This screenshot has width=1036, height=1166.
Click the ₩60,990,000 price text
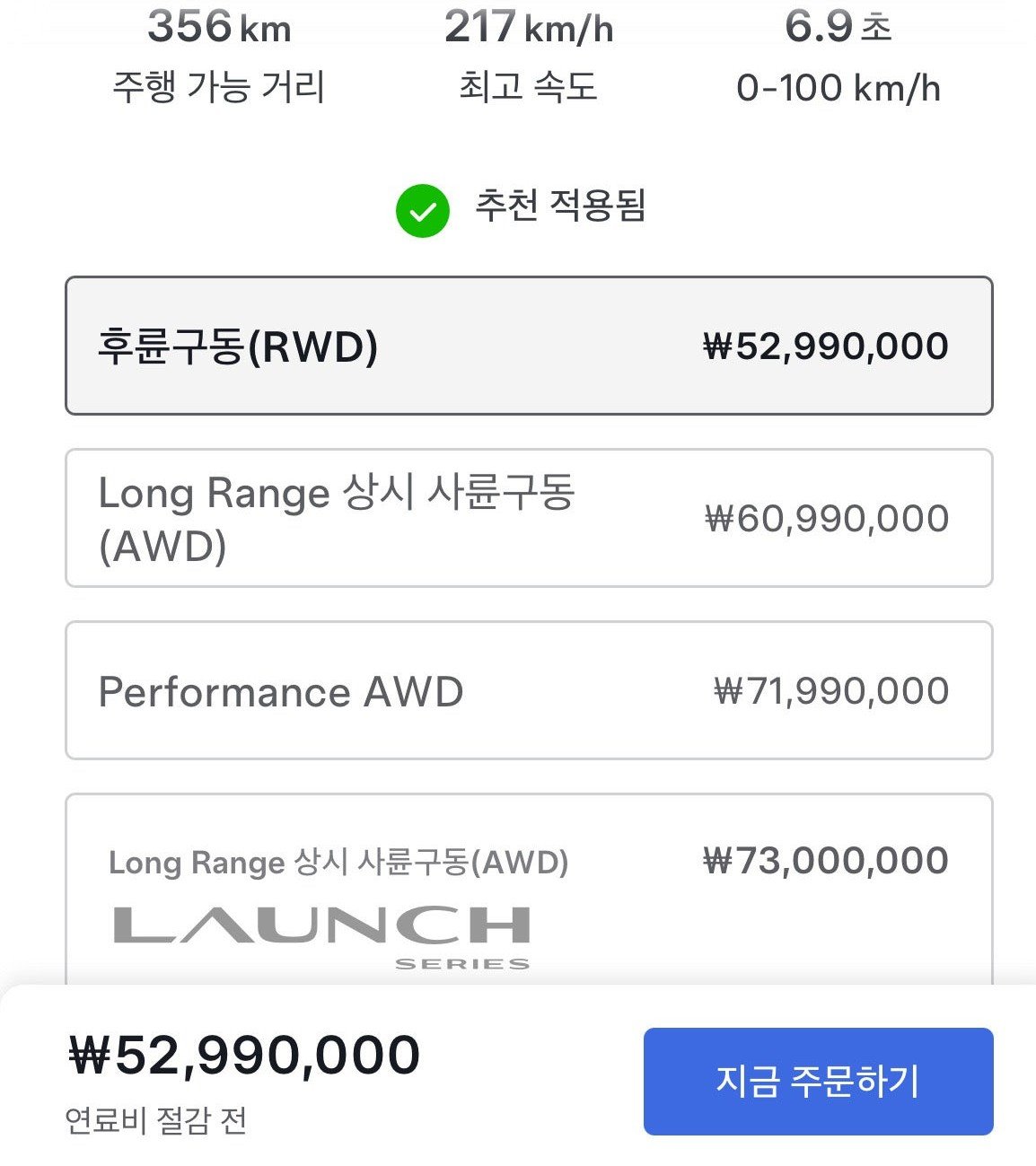(827, 519)
